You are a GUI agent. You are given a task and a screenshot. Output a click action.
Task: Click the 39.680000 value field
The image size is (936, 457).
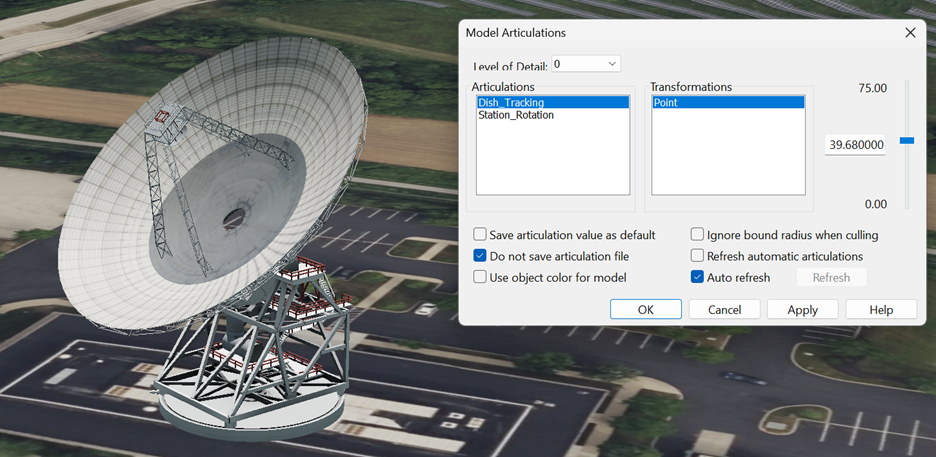coord(855,145)
